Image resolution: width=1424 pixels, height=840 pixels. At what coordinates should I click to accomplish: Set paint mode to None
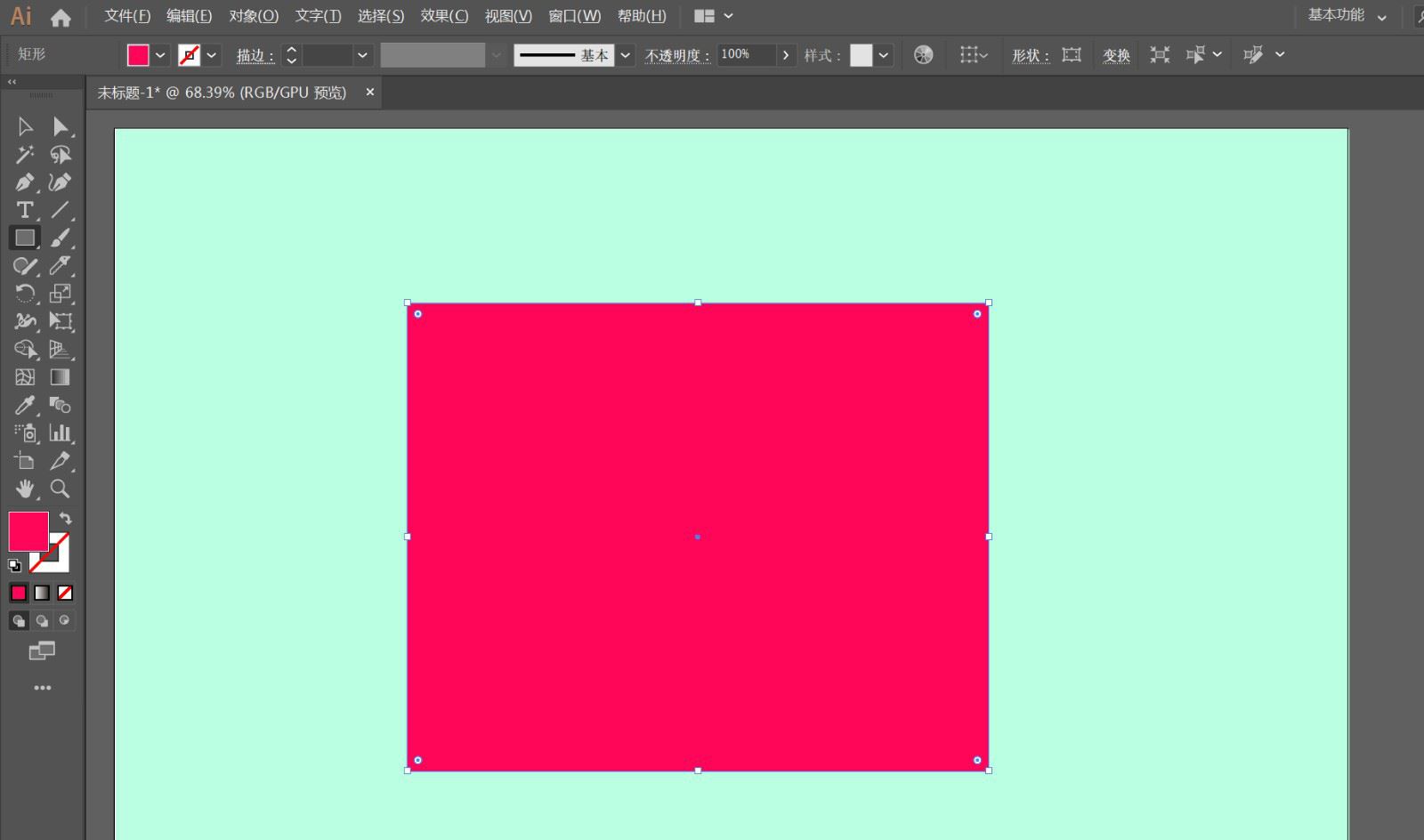65,593
